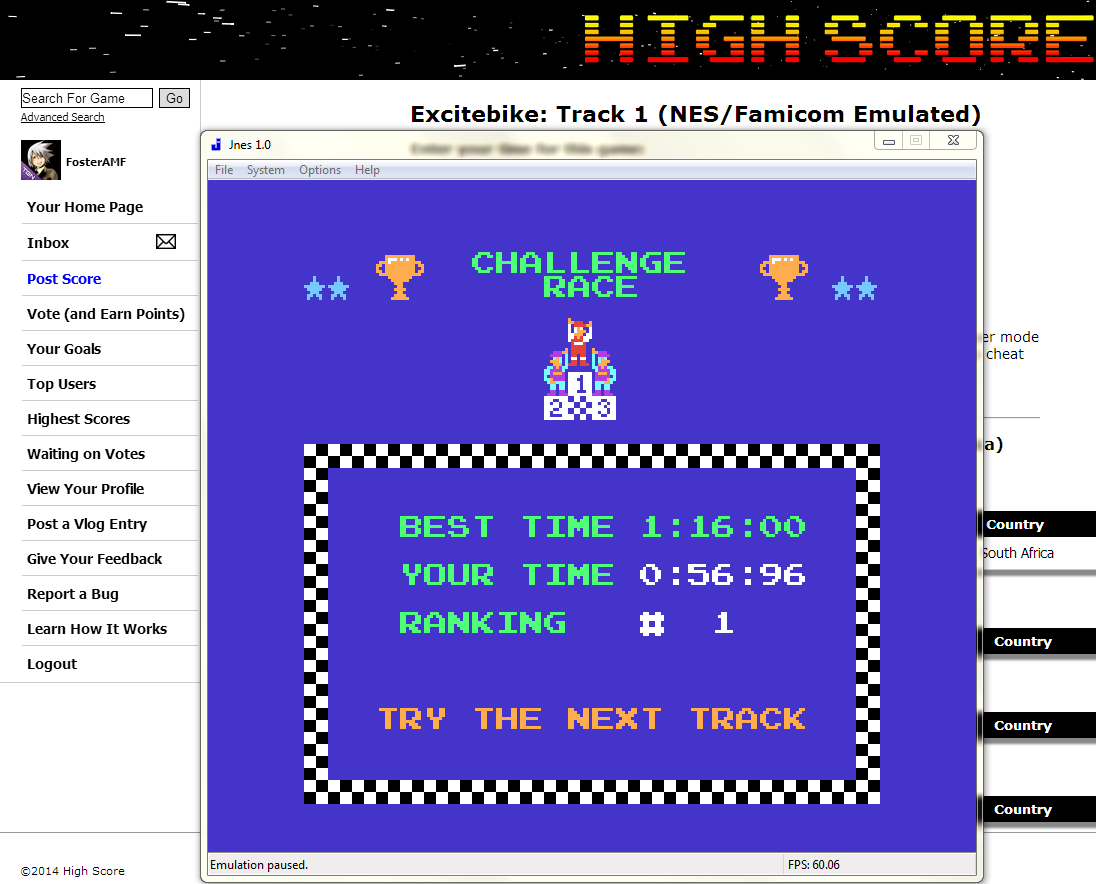Viewport: 1096px width, 884px height.
Task: Click the left gold trophy in game
Action: click(399, 276)
